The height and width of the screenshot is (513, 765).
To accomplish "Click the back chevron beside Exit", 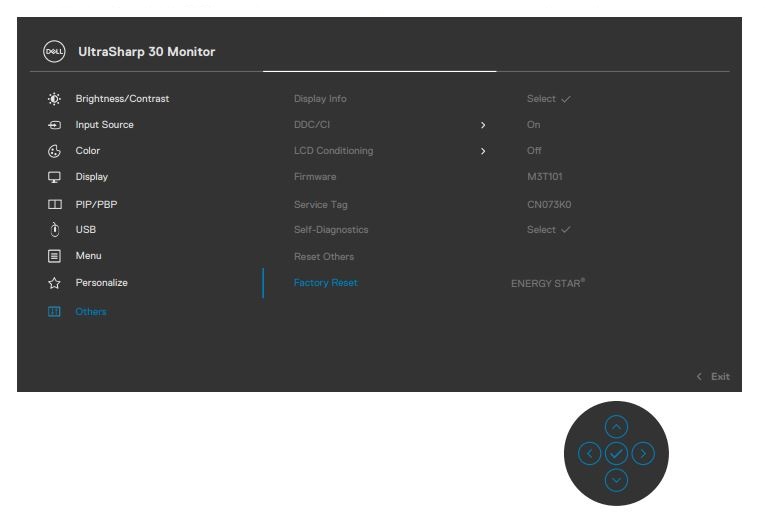I will pyautogui.click(x=699, y=376).
